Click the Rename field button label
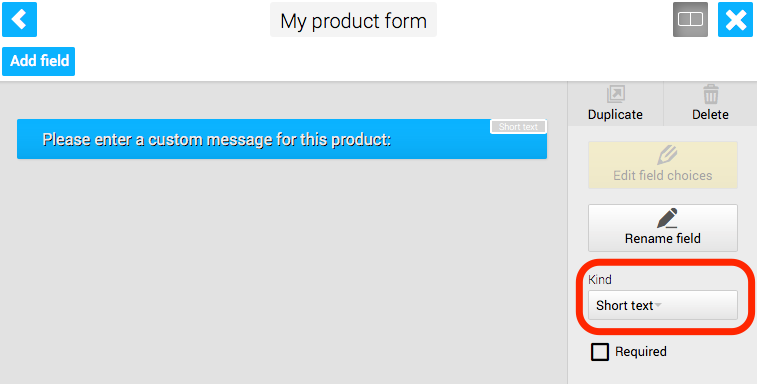Screen dimensions: 757x384 click(x=662, y=239)
